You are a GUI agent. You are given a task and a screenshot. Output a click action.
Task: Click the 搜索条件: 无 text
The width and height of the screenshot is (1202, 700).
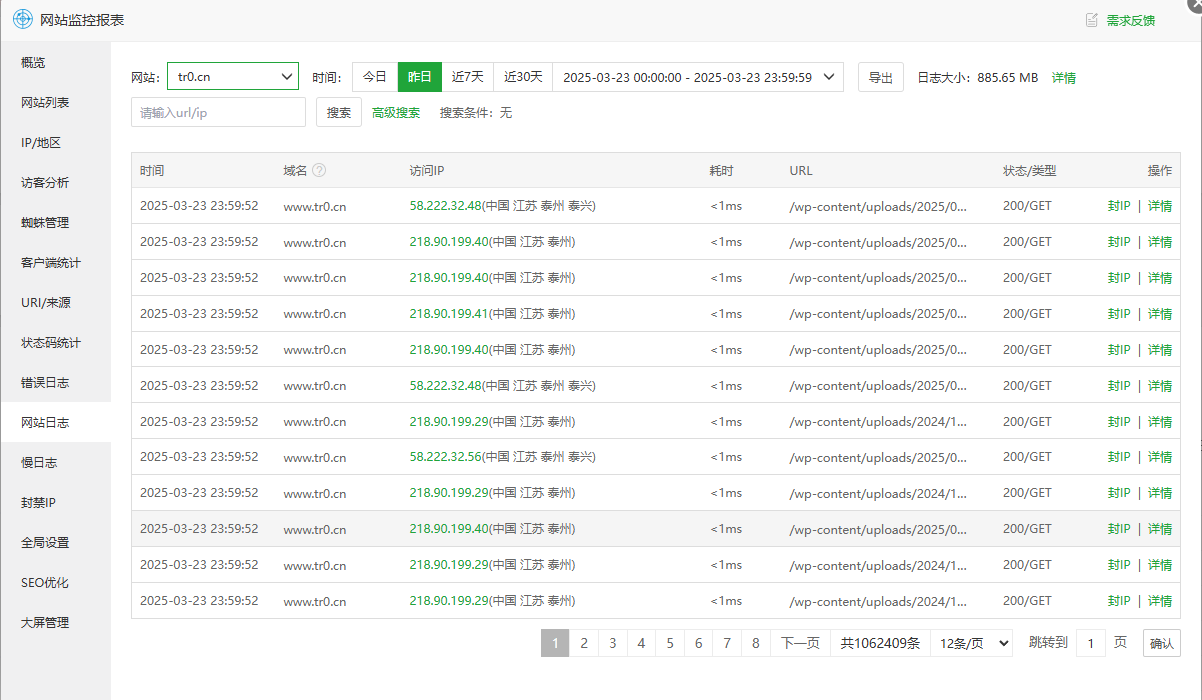(x=476, y=113)
